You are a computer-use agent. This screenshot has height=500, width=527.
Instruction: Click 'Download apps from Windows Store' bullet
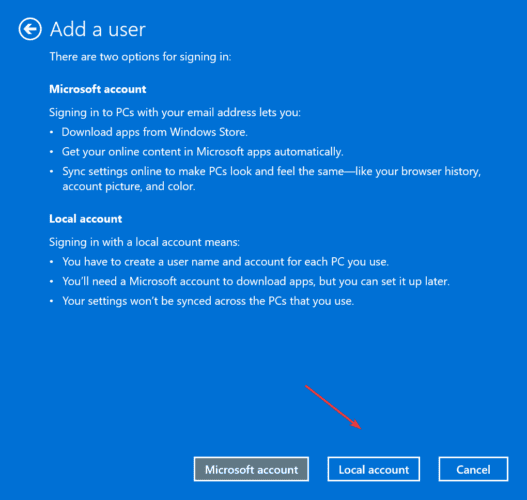point(155,132)
